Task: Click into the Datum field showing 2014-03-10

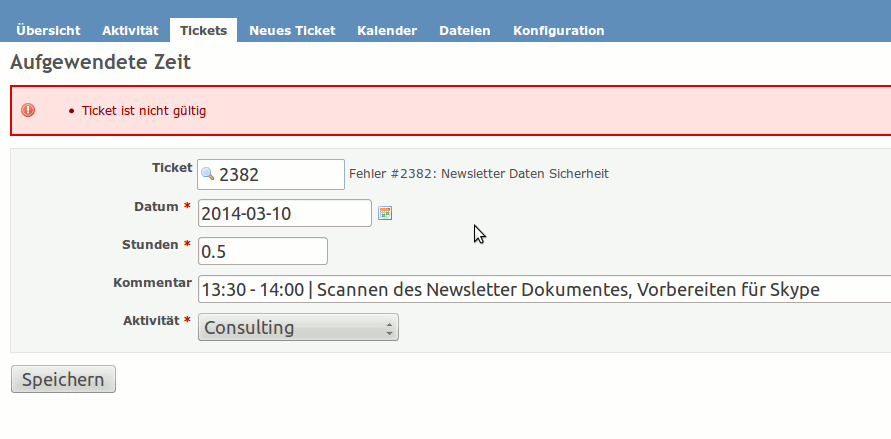Action: [285, 214]
